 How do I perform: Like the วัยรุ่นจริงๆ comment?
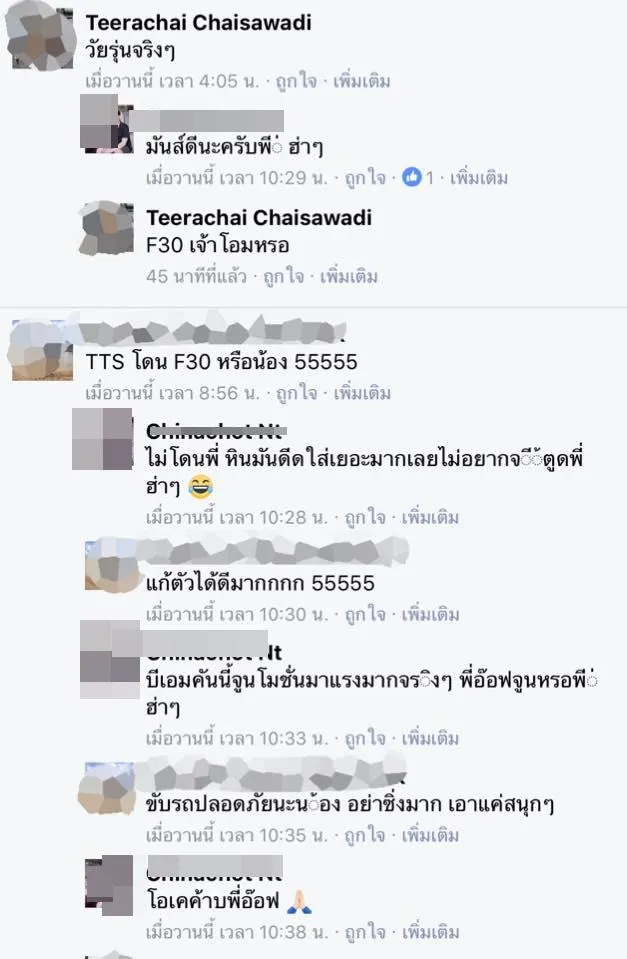[x=296, y=81]
